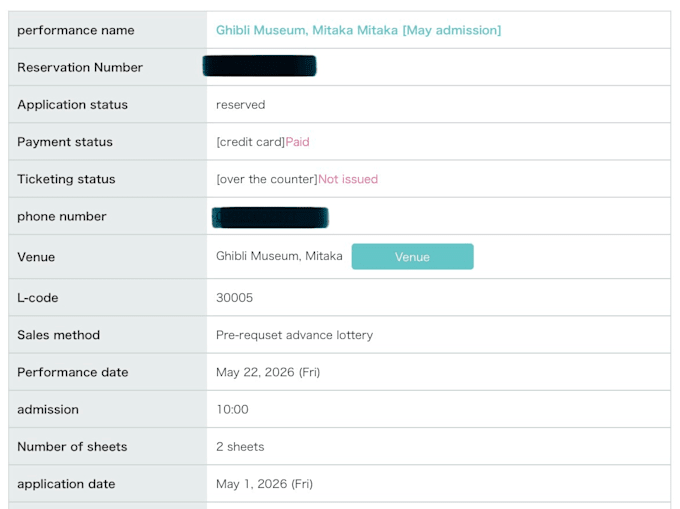Select application date 'May 1, 2026 (Fri)'
Image resolution: width=680 pixels, height=509 pixels.
(x=265, y=484)
